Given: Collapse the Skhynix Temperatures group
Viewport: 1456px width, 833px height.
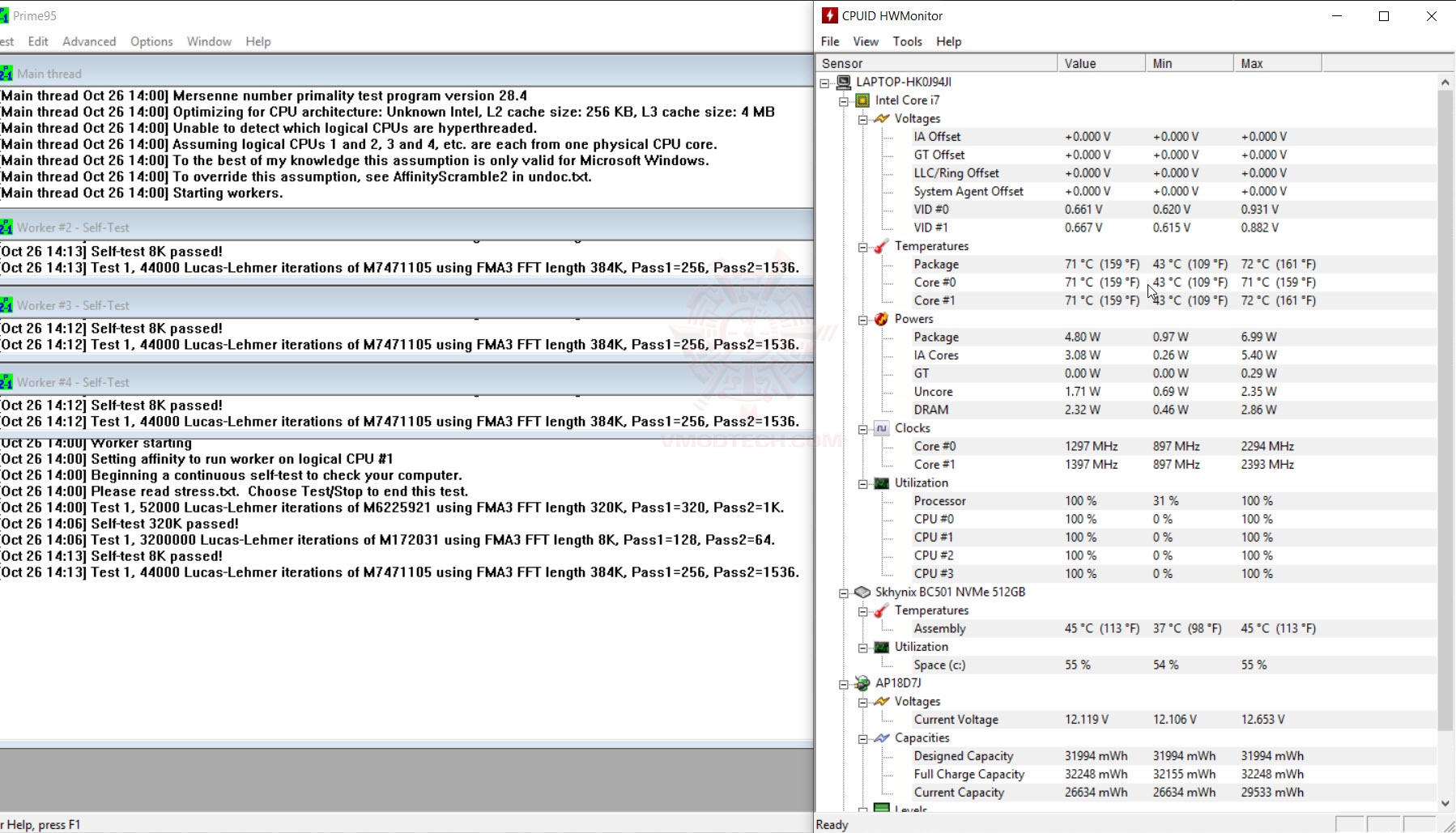Looking at the screenshot, I should pos(863,611).
